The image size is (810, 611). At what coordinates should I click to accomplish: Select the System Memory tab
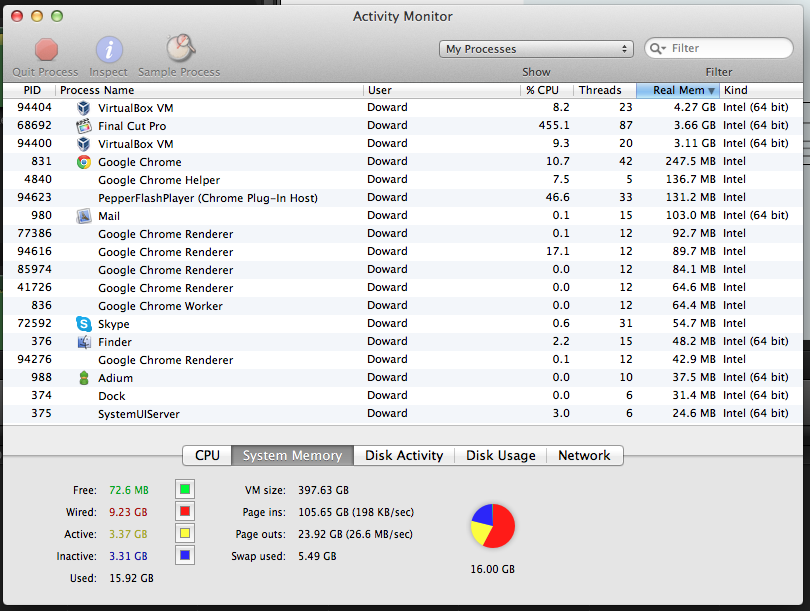pos(292,456)
